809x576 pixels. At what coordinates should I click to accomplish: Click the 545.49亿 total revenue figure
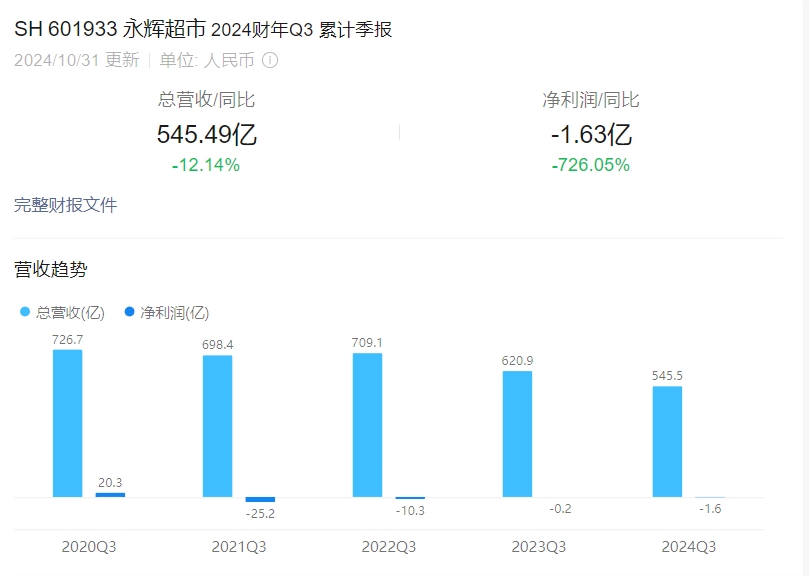coord(206,135)
